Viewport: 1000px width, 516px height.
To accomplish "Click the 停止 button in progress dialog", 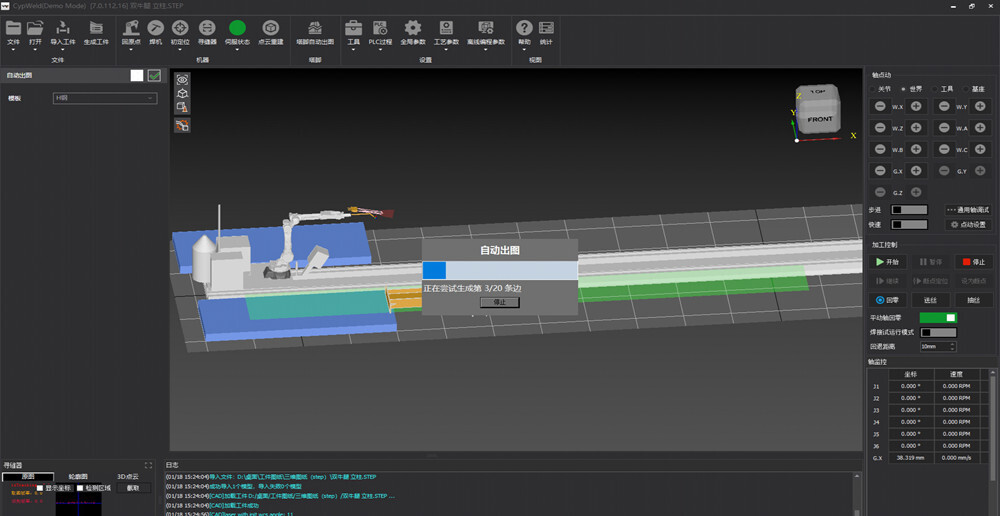I will click(499, 301).
